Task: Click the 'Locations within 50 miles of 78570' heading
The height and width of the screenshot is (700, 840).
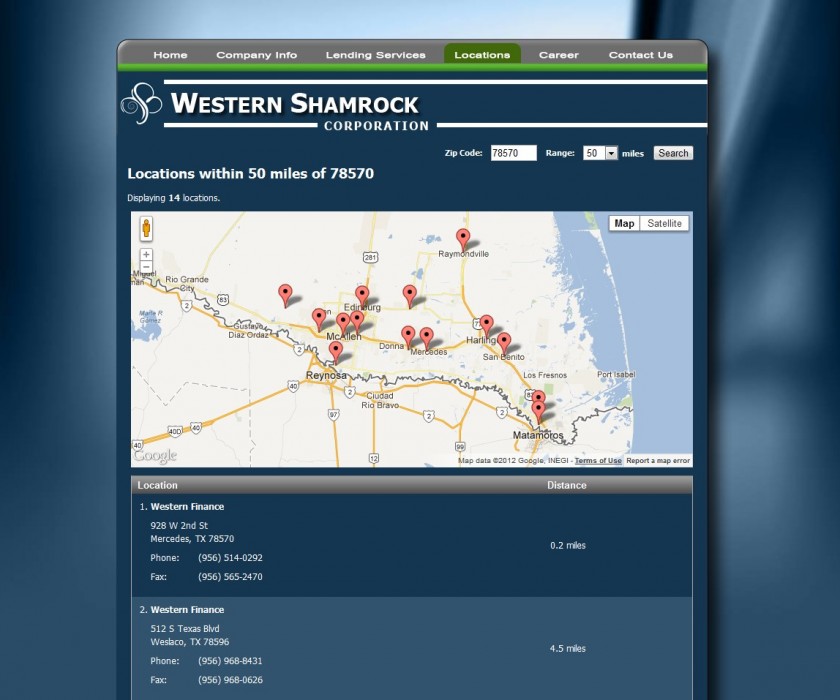Action: (x=251, y=174)
